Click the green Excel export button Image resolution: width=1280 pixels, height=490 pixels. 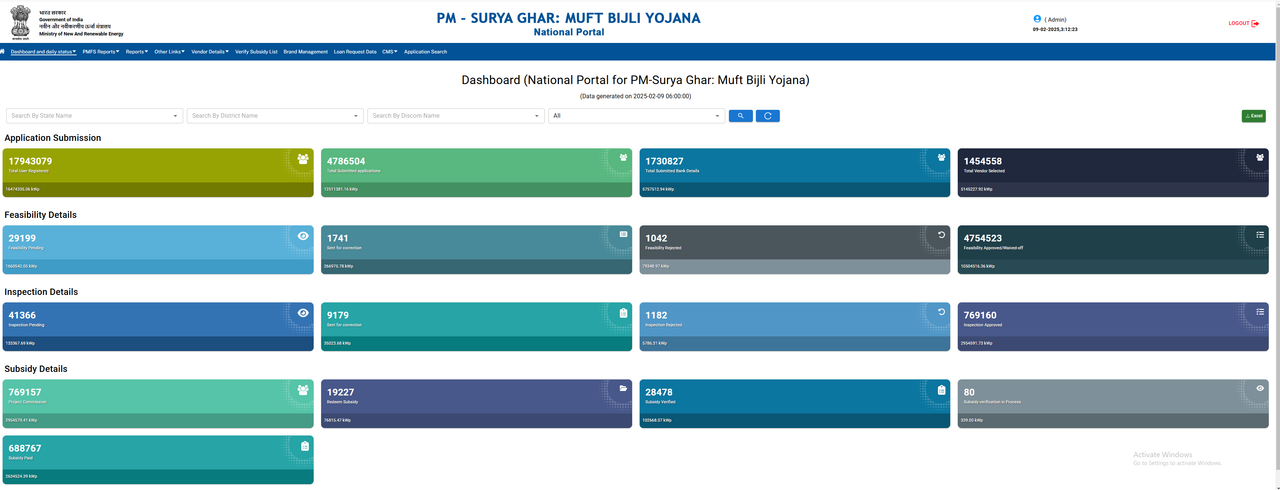coord(1253,116)
